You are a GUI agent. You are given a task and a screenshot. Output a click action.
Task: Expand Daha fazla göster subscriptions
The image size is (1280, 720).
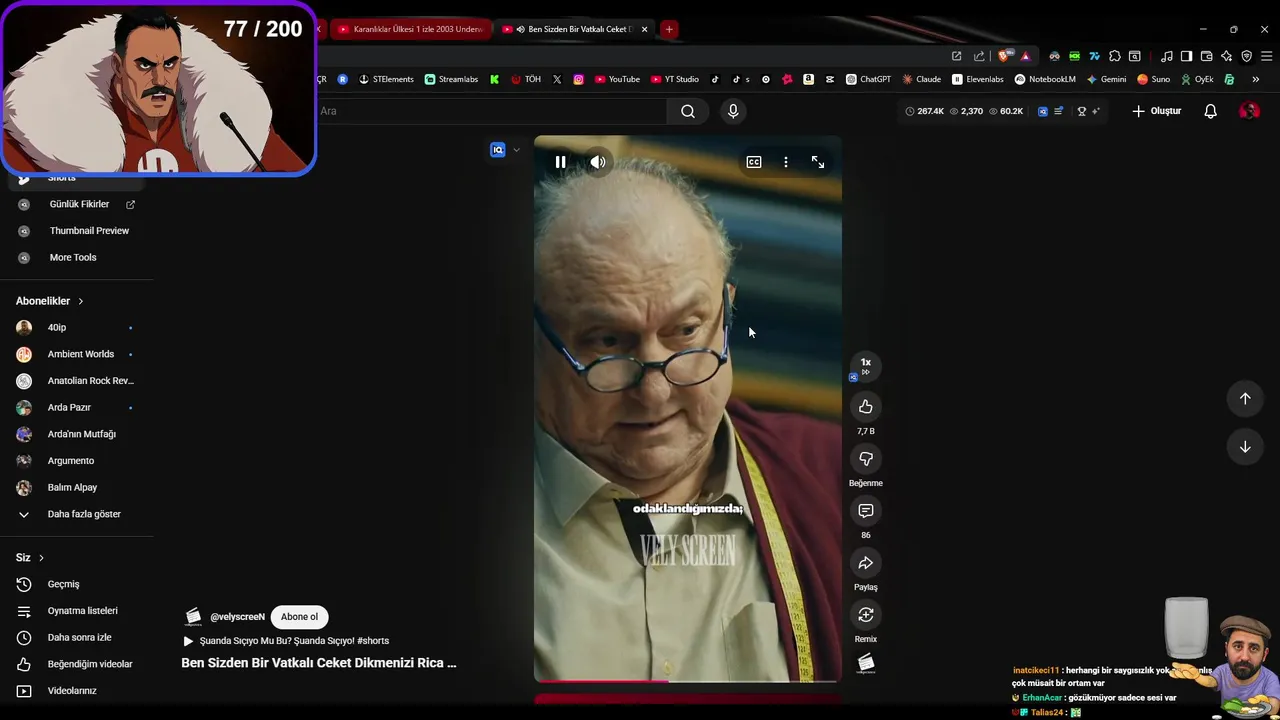pyautogui.click(x=76, y=514)
